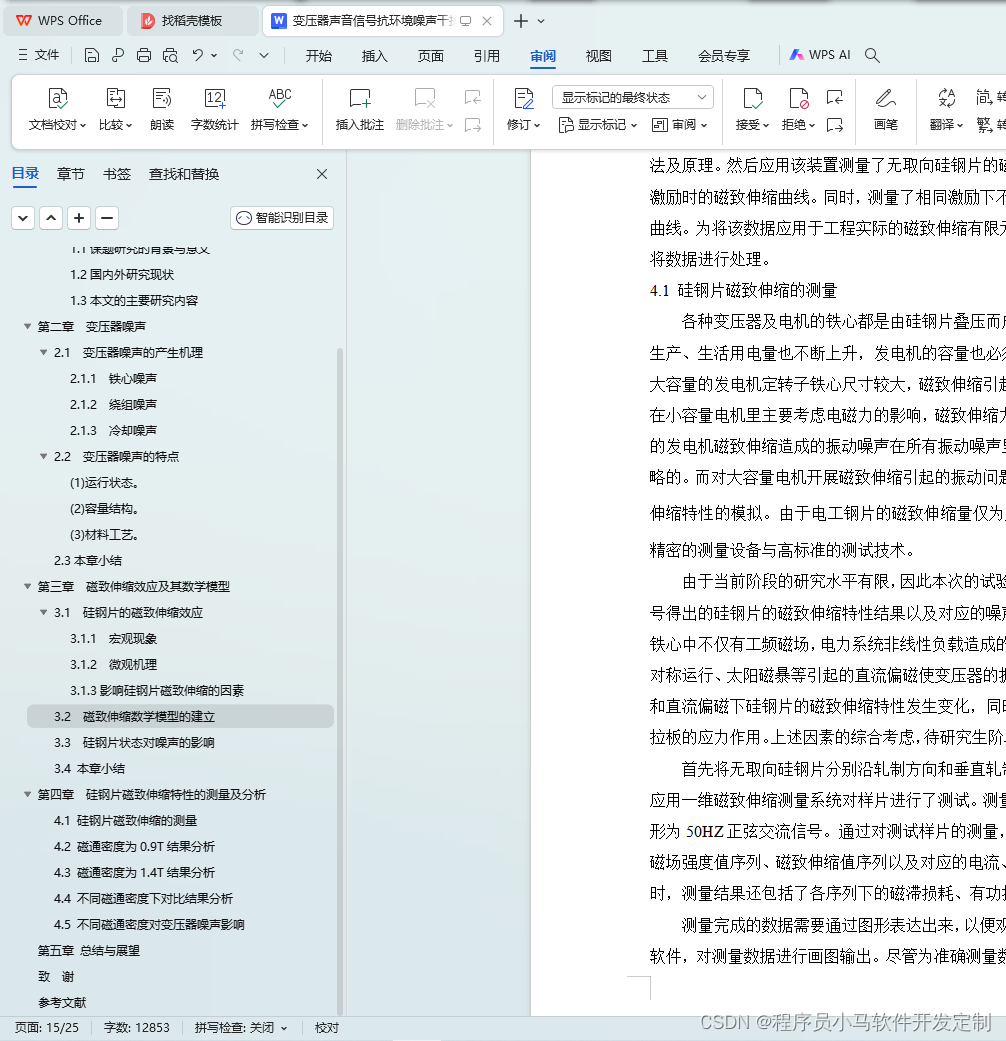The image size is (1006, 1041).
Task: Collapse the 2.2 变压器噪声的特点 node
Action: coord(44,456)
